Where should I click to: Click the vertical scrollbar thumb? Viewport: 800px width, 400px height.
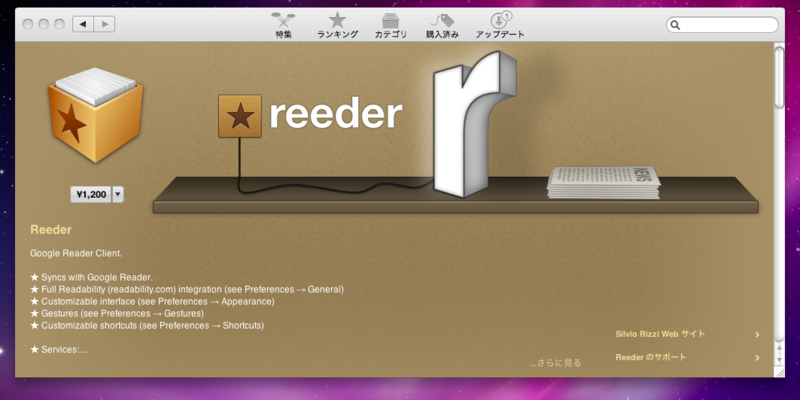pos(779,77)
